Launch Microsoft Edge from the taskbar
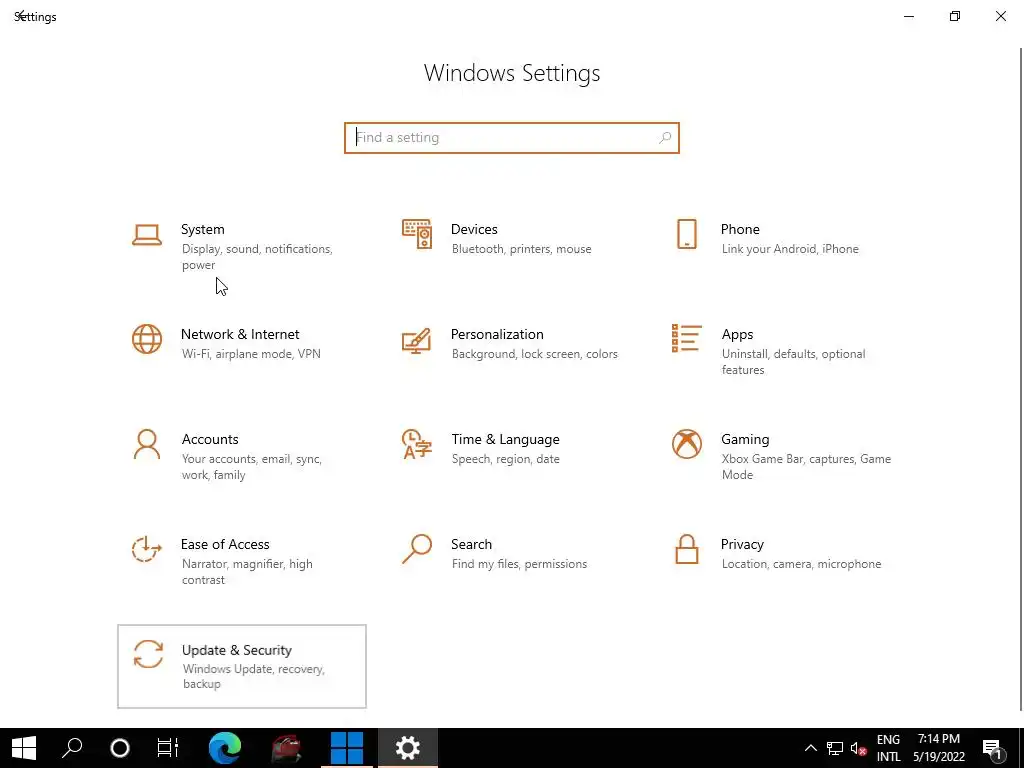The height and width of the screenshot is (768, 1024). click(225, 748)
